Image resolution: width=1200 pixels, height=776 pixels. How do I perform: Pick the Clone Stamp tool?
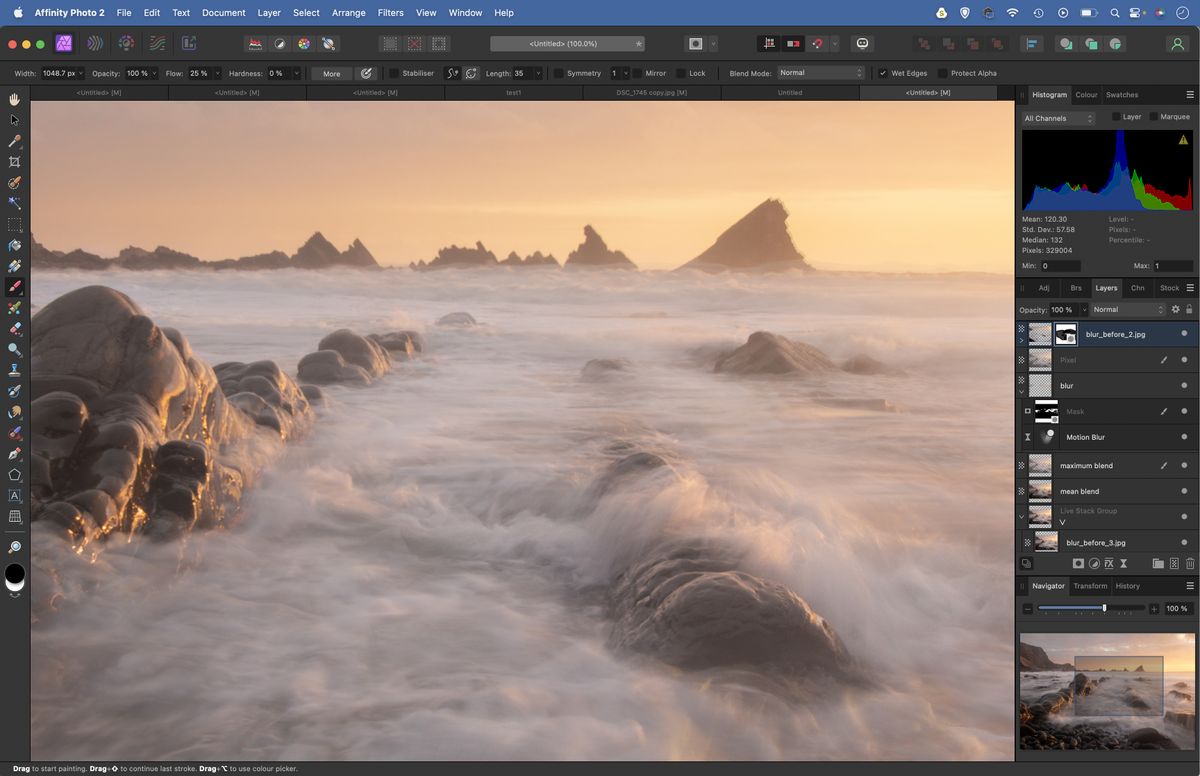14,369
